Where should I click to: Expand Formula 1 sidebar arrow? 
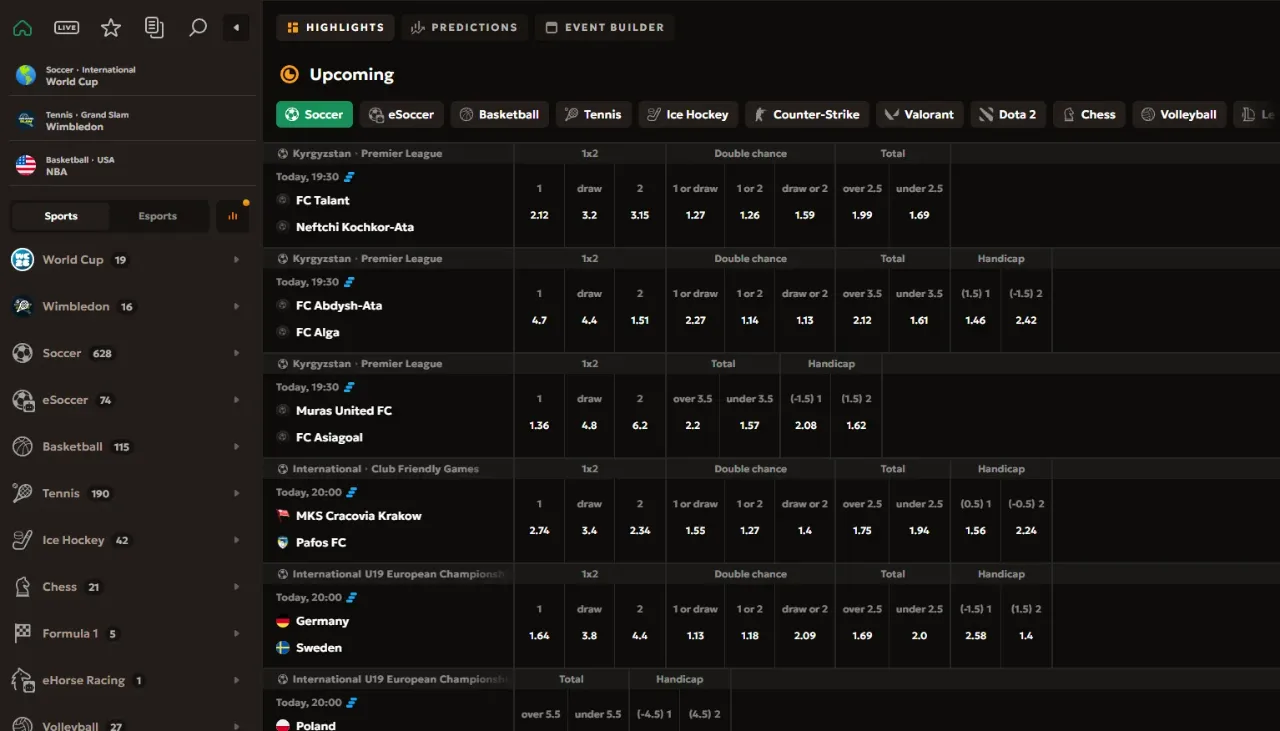tap(237, 633)
